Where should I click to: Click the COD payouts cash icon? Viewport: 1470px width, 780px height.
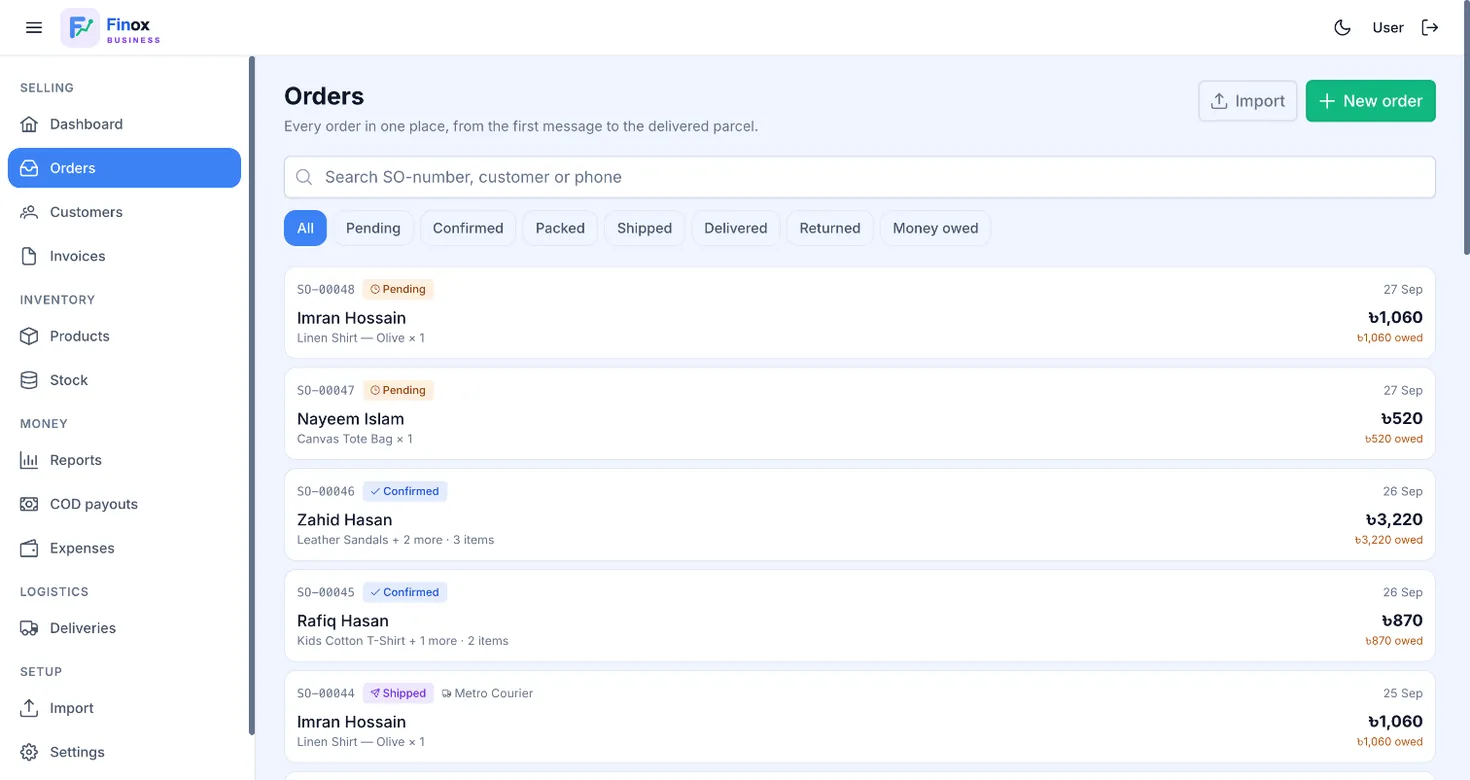[x=29, y=504]
